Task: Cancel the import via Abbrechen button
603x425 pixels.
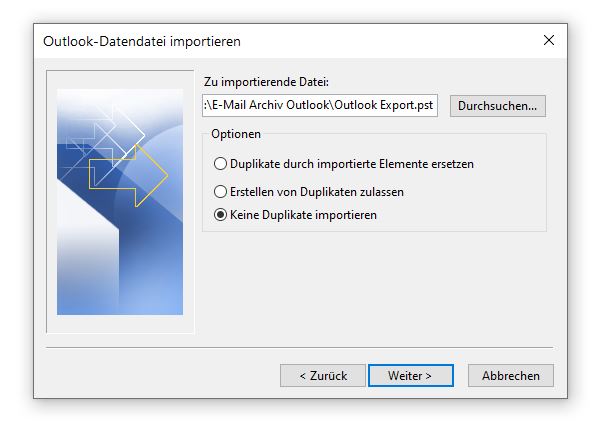Action: 511,375
